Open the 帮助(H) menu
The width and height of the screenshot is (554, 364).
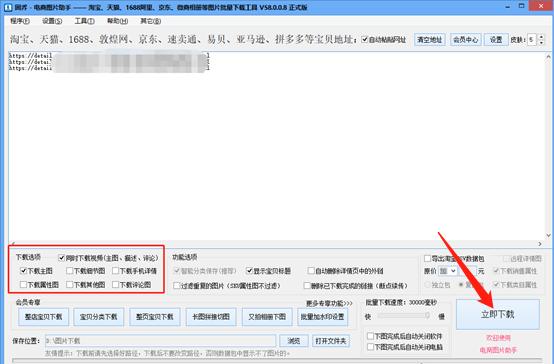coord(117,21)
